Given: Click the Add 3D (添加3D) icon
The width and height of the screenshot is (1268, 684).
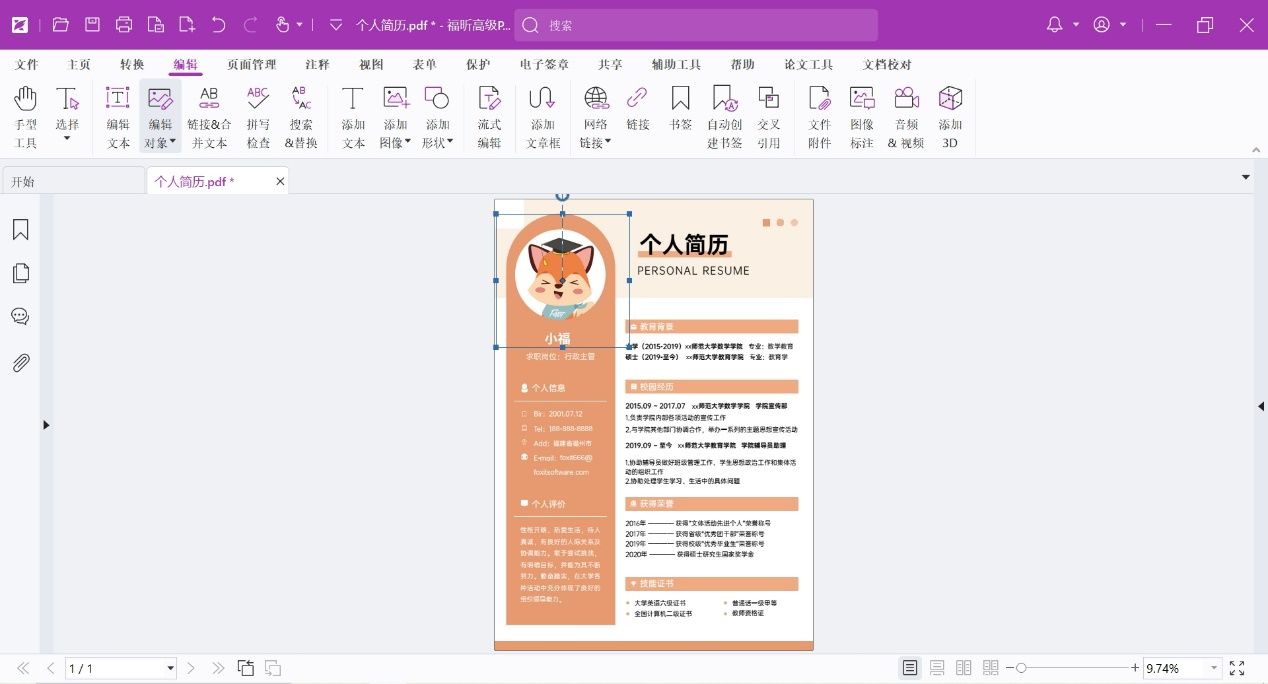Looking at the screenshot, I should click(950, 116).
